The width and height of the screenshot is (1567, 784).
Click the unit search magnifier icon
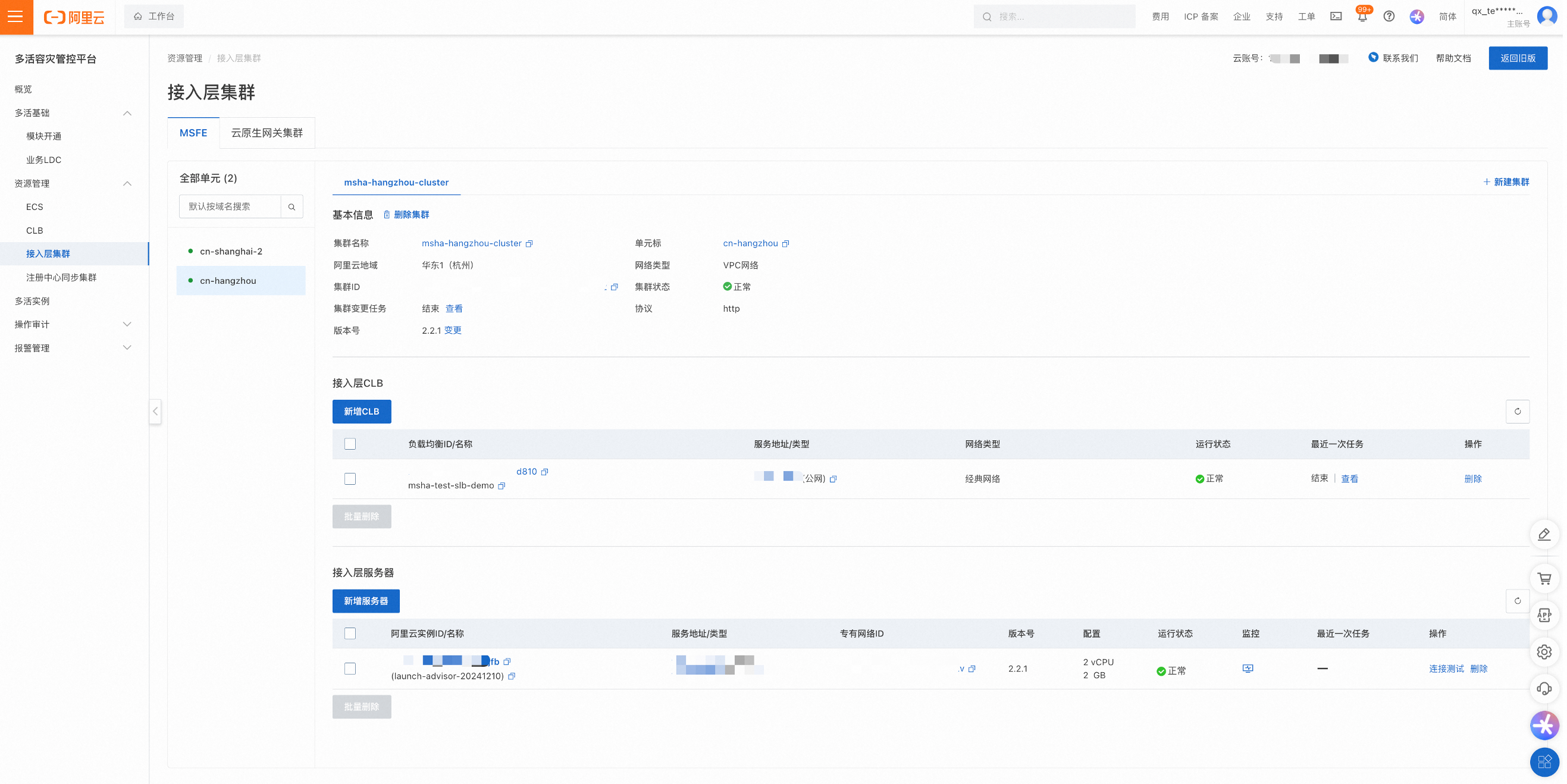coord(293,207)
